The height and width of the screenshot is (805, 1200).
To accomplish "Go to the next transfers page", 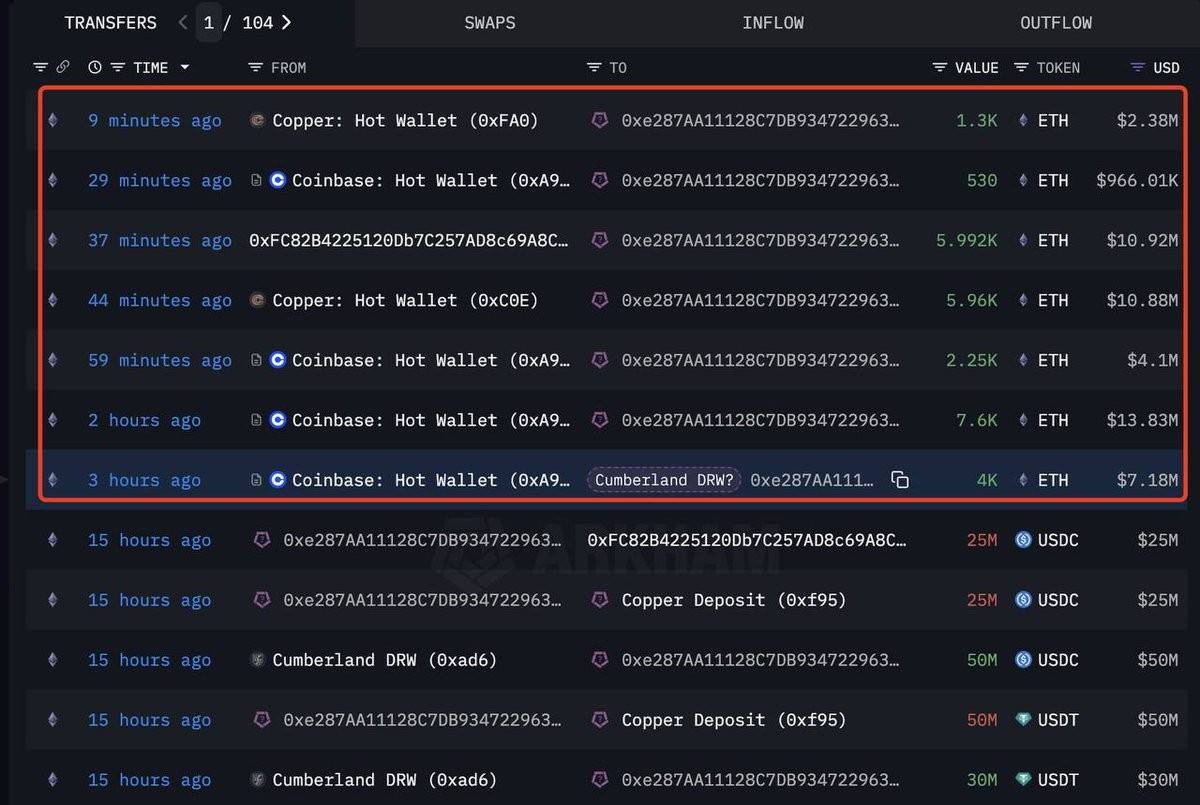I will coord(287,22).
